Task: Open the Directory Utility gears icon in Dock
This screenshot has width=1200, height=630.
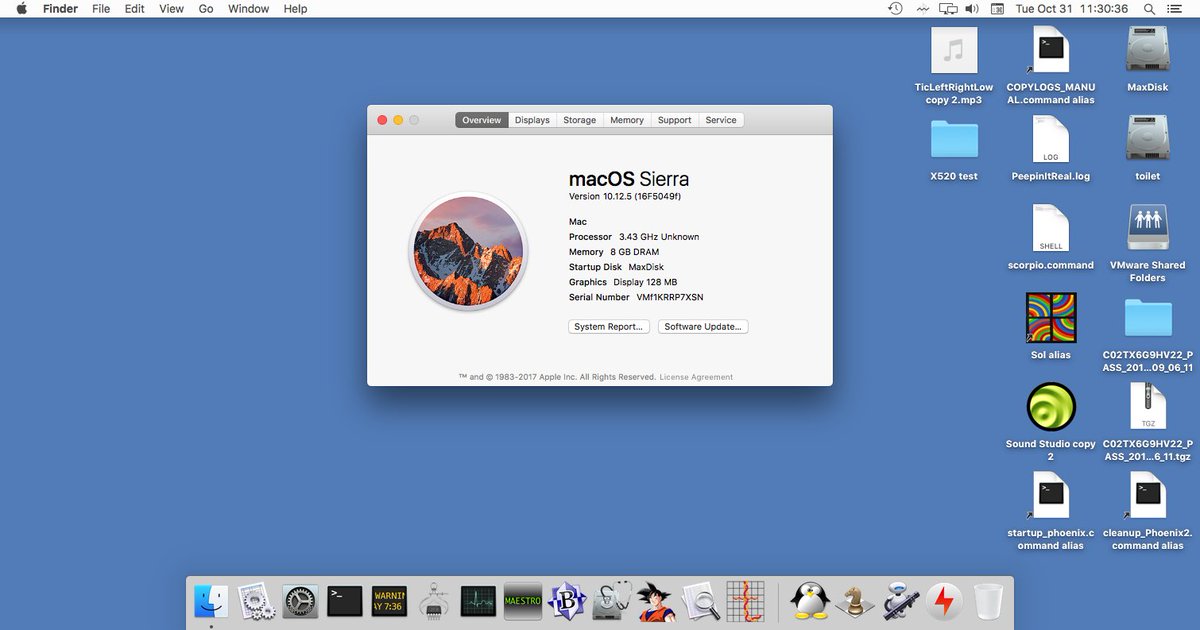Action: [255, 601]
